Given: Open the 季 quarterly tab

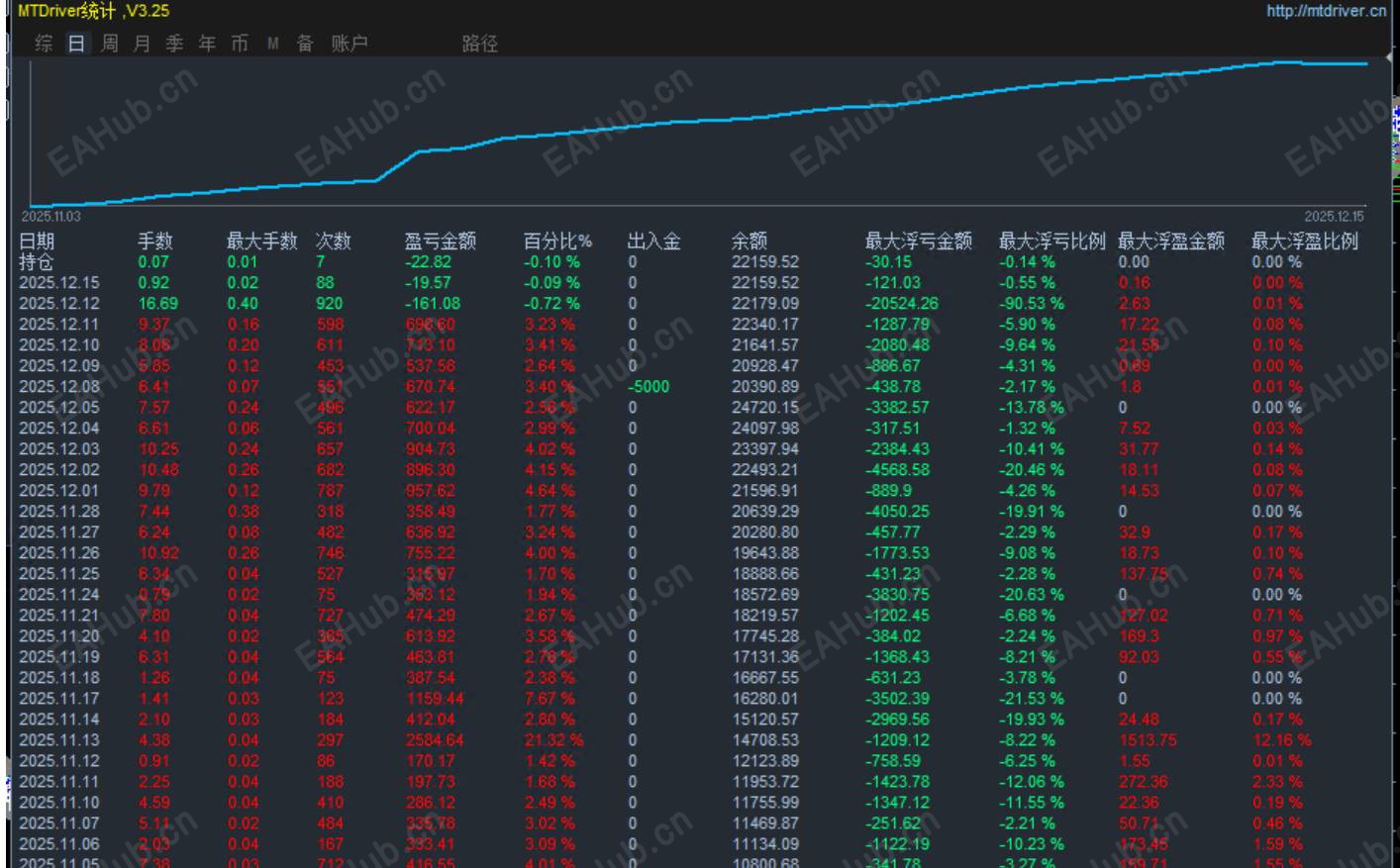Looking at the screenshot, I should 174,44.
